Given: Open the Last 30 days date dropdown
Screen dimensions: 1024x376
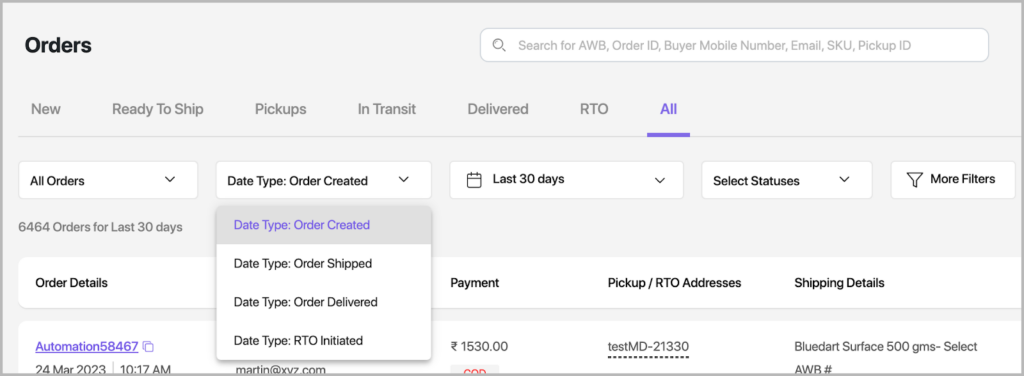Looking at the screenshot, I should [x=566, y=180].
